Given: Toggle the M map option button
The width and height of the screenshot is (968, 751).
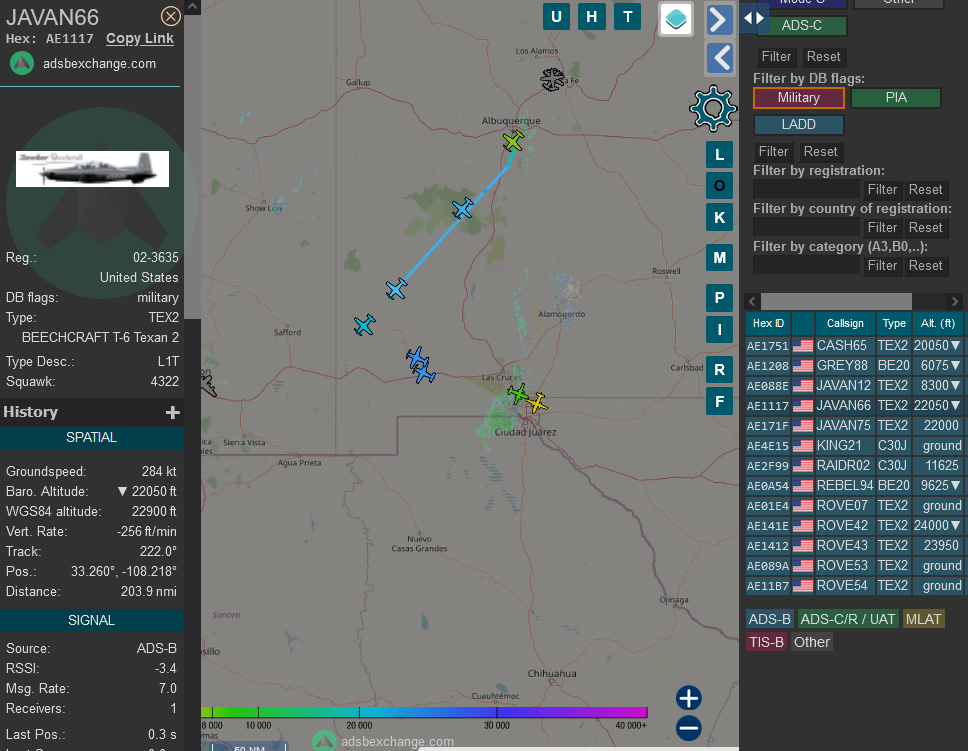Looking at the screenshot, I should pos(719,258).
